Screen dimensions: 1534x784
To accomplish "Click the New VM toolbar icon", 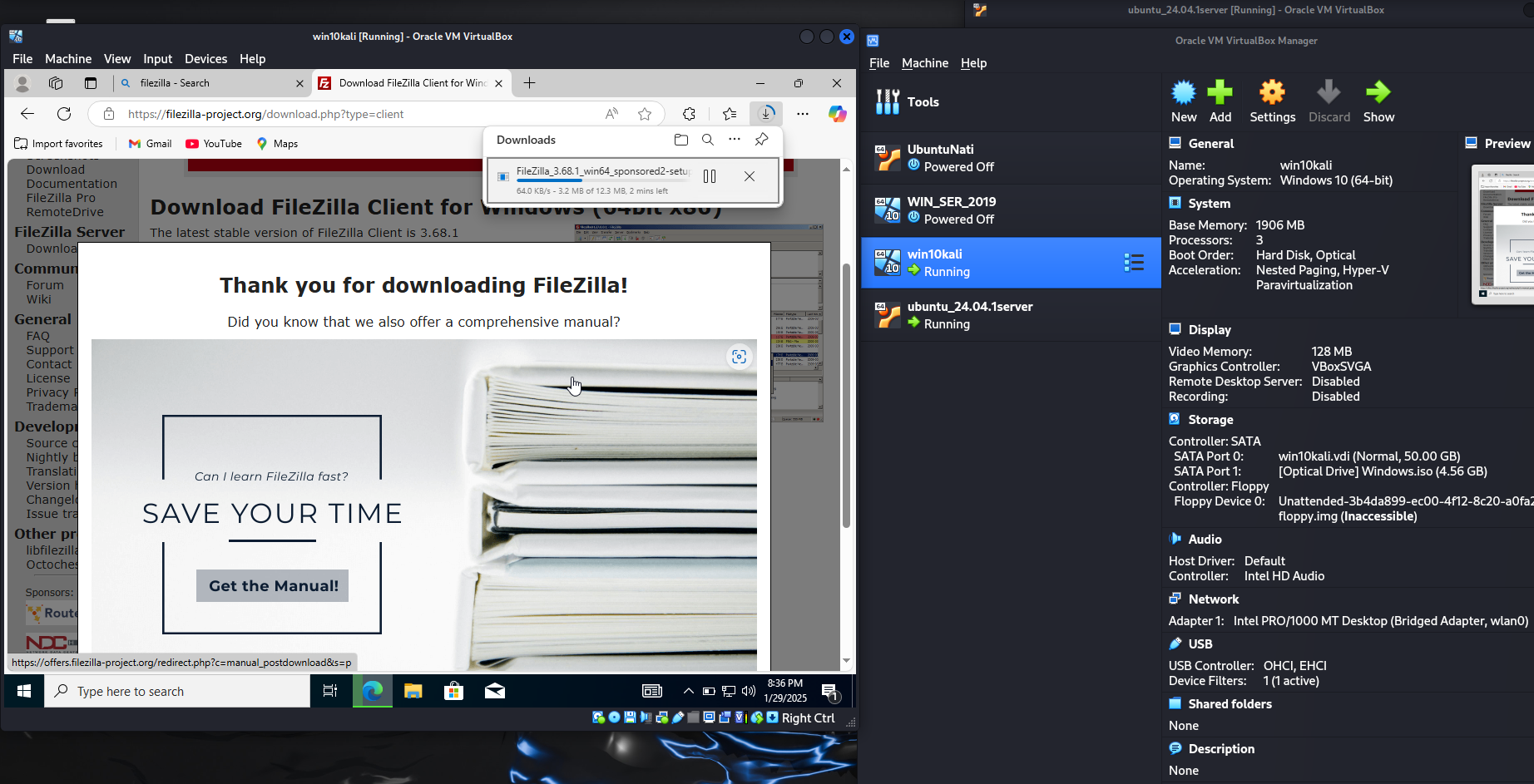I will [1183, 92].
